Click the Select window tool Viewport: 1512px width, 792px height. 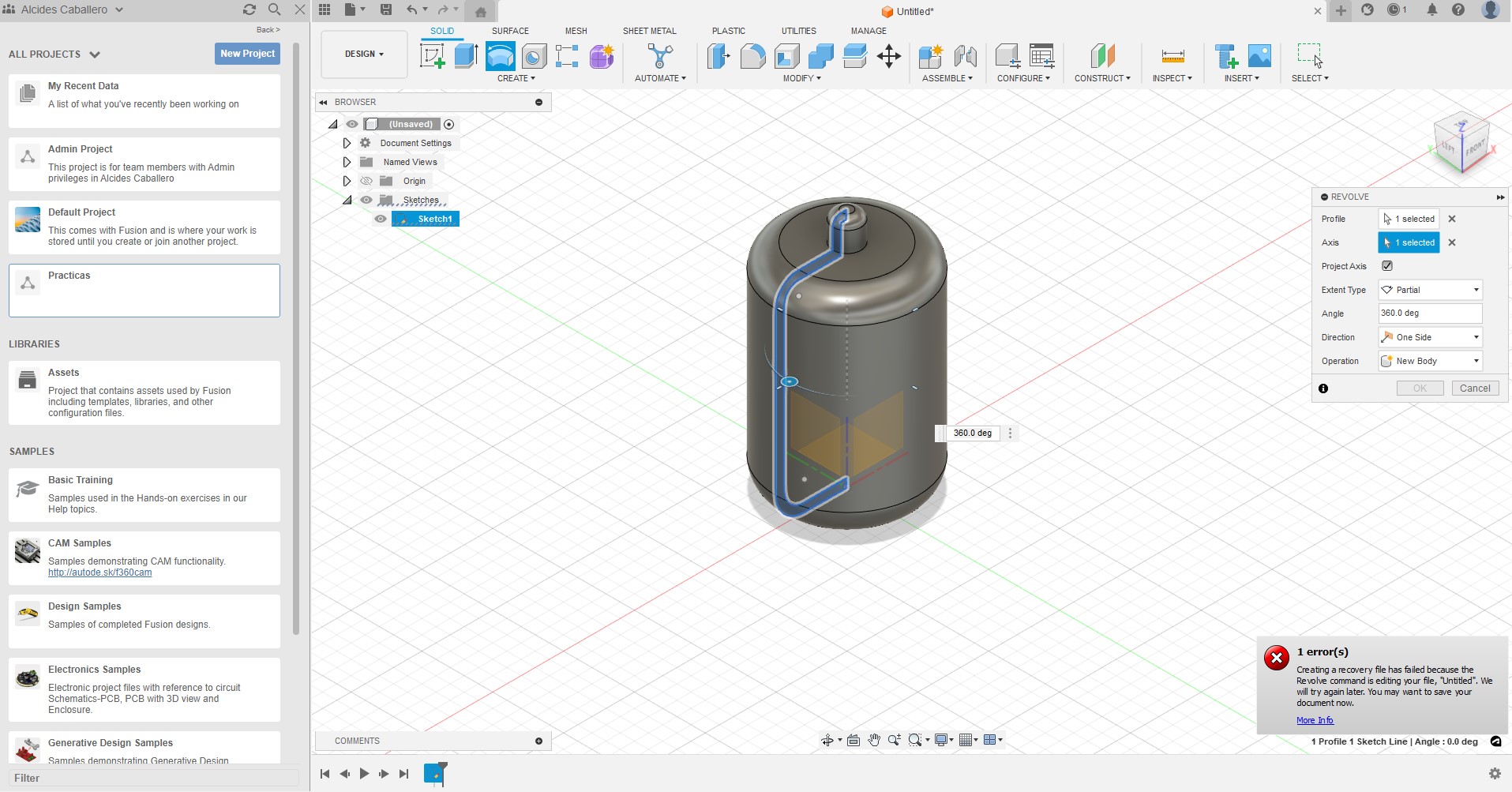pyautogui.click(x=1310, y=56)
